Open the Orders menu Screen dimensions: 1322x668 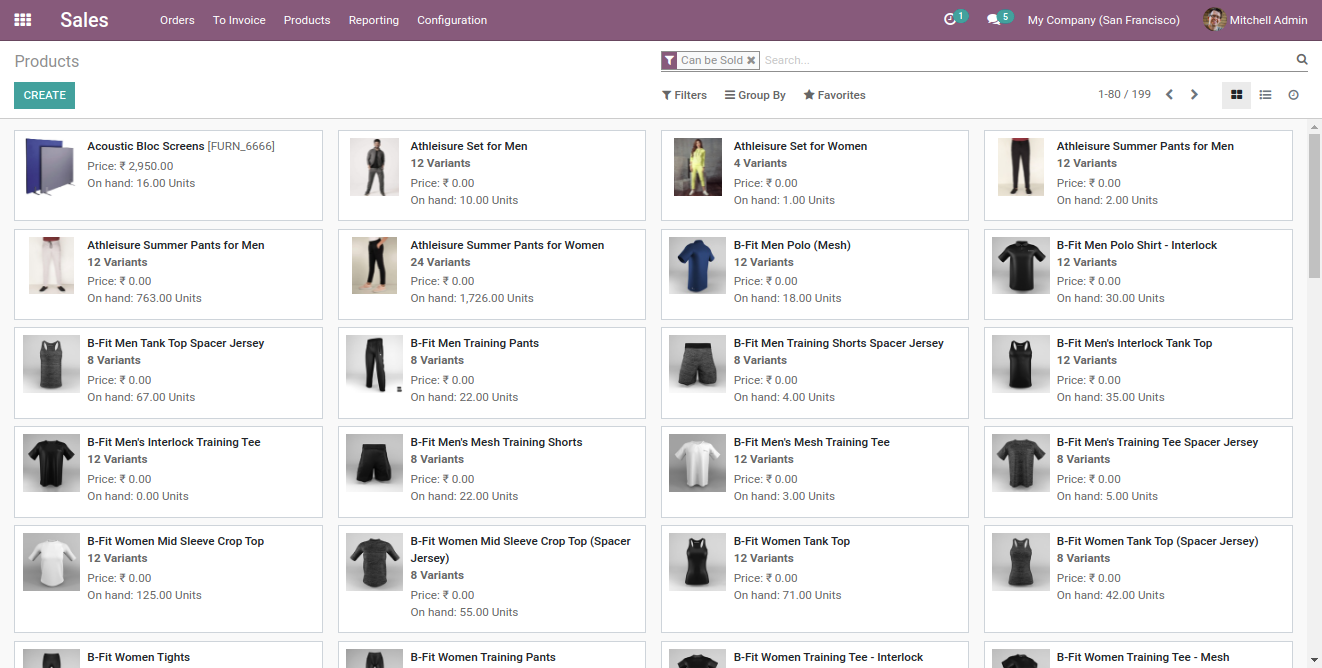pyautogui.click(x=177, y=20)
